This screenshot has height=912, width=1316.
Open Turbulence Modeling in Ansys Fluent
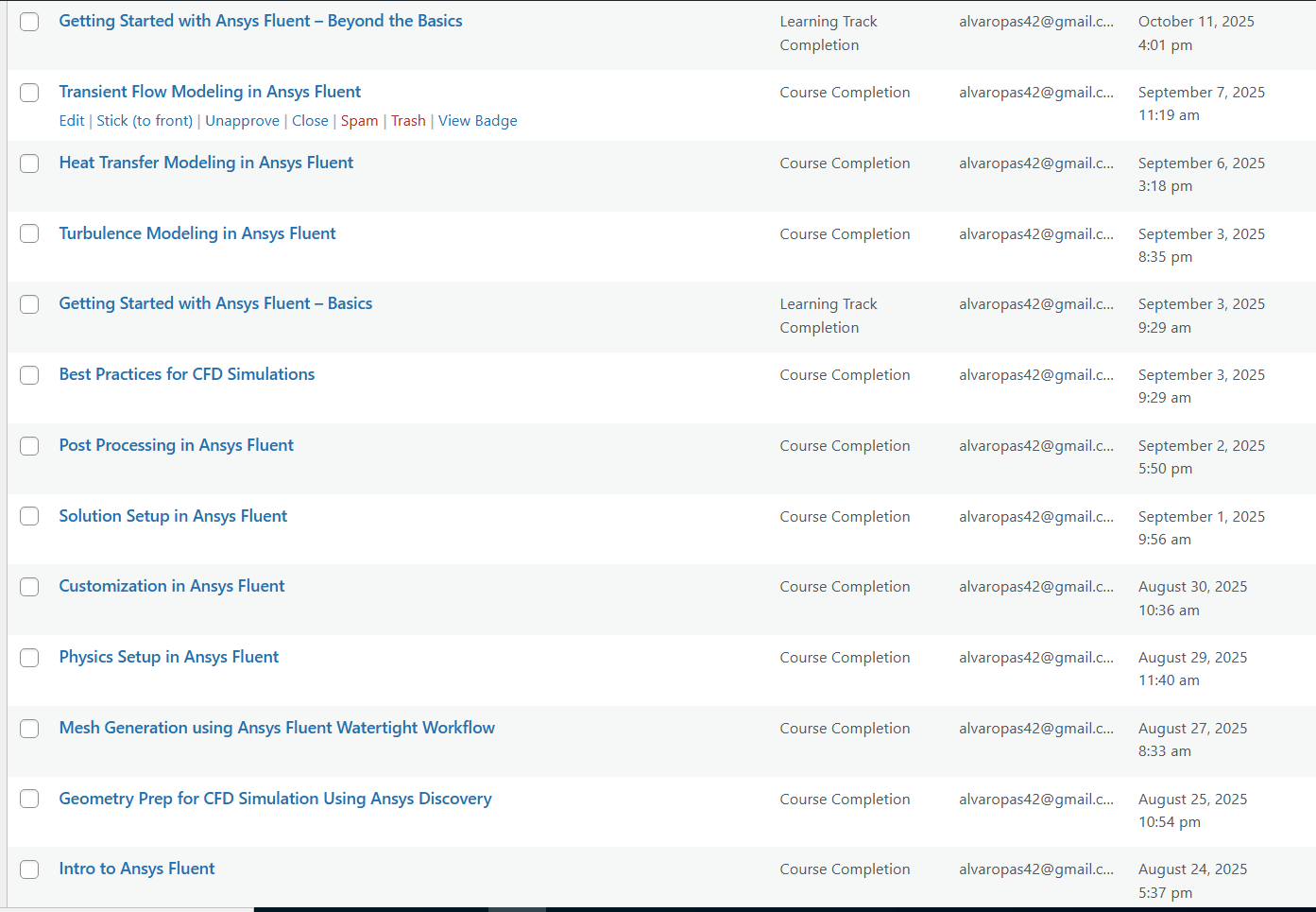coord(197,233)
